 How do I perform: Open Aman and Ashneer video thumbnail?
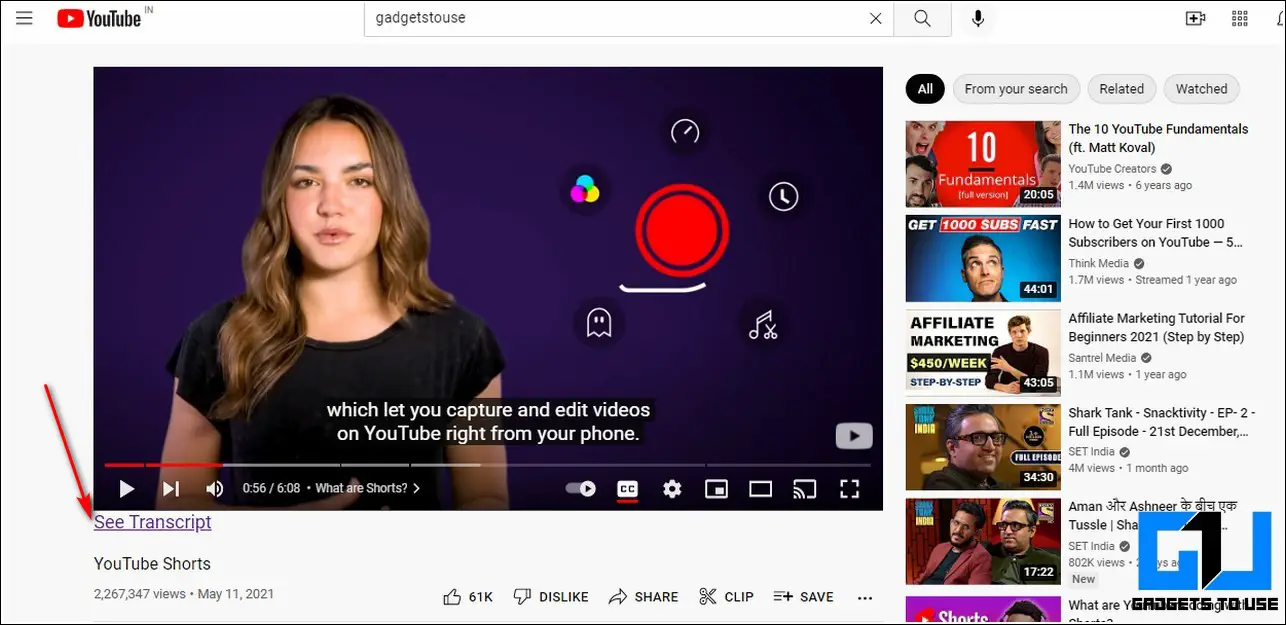983,541
